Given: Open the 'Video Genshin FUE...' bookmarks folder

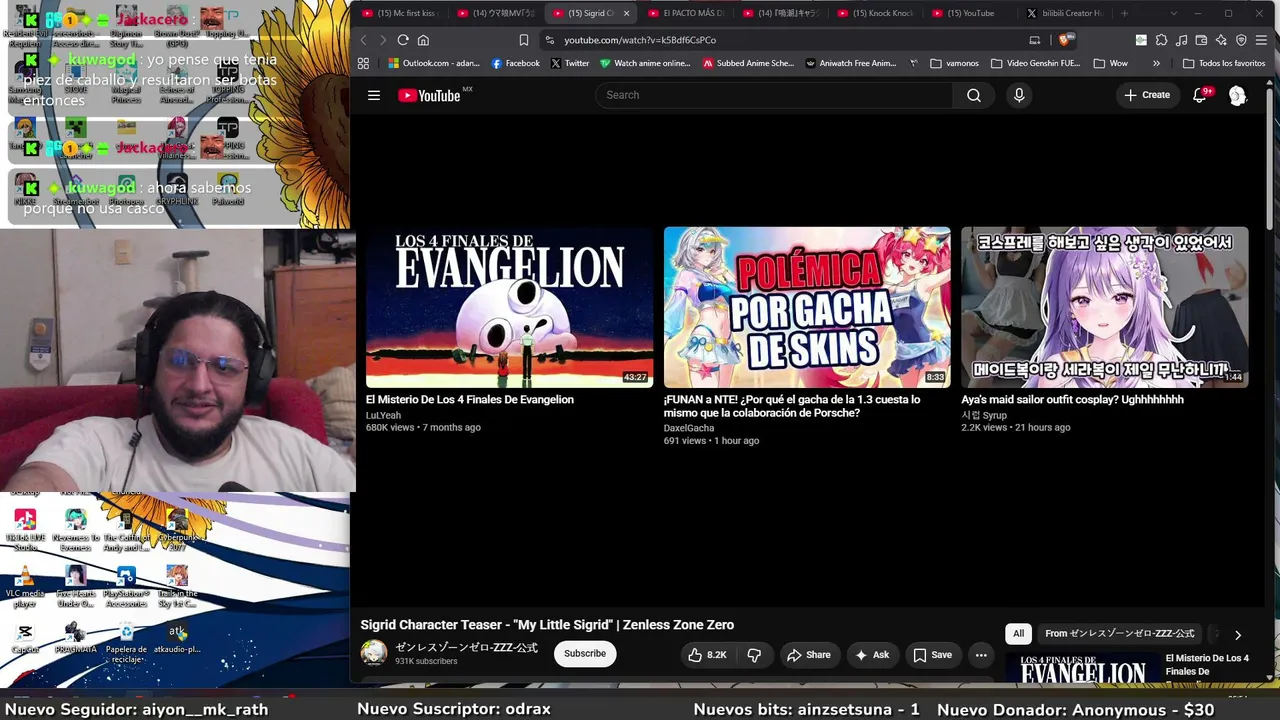Looking at the screenshot, I should click(1036, 63).
